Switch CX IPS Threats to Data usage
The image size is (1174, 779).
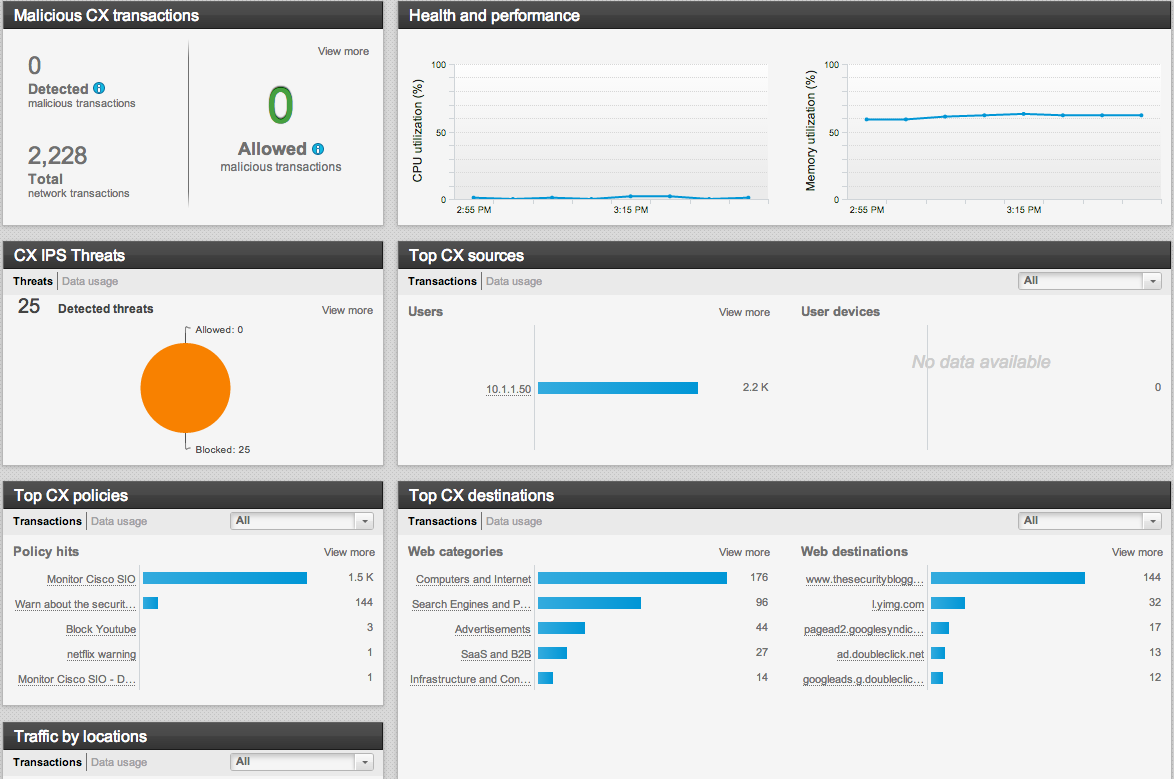click(90, 282)
